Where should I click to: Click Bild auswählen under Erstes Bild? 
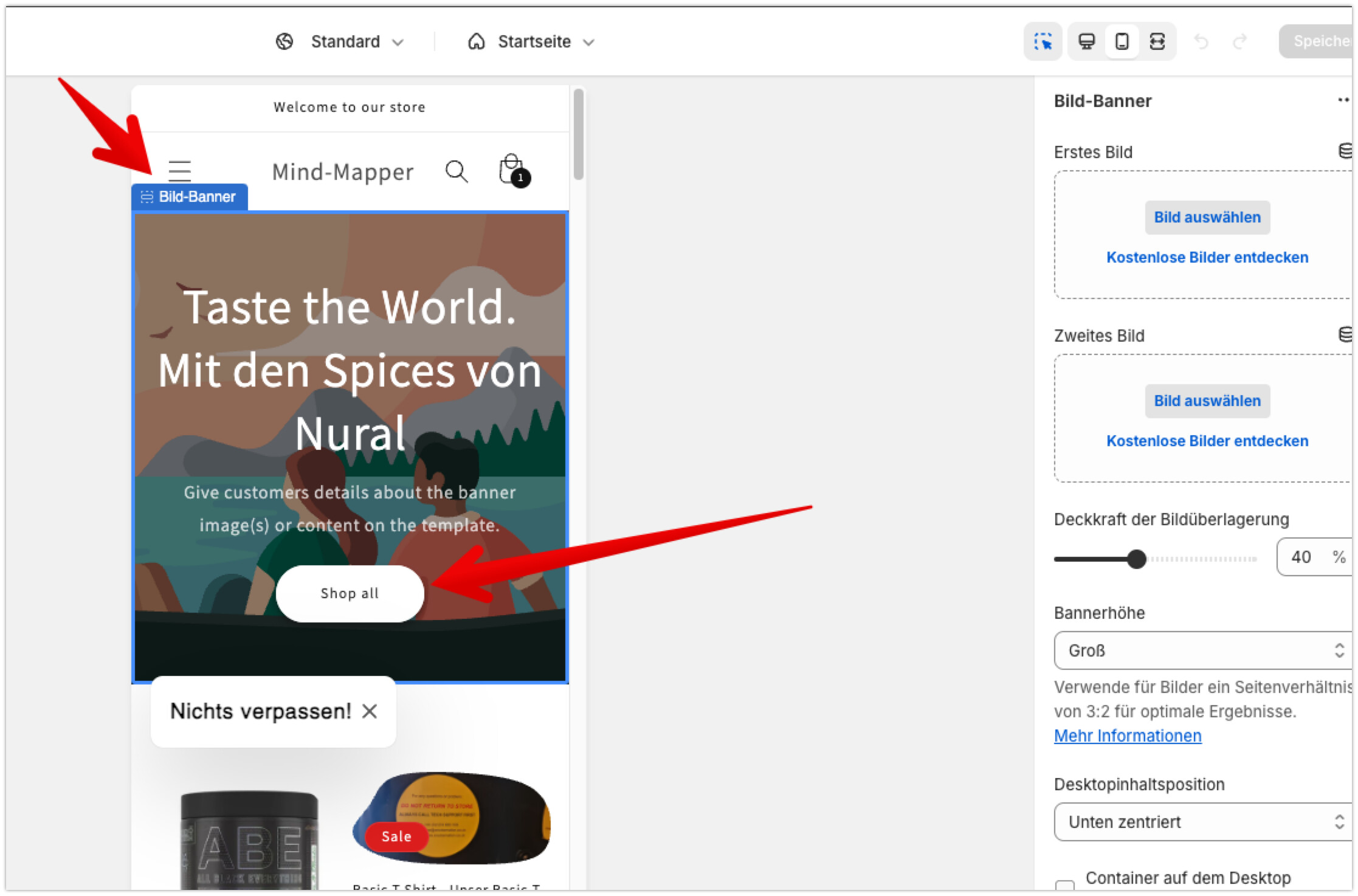[1207, 217]
